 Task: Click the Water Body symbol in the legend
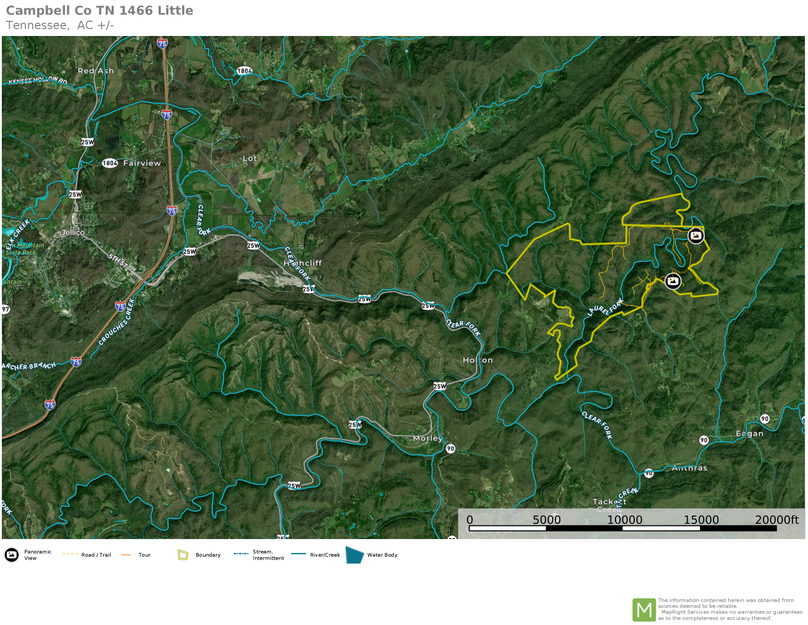pos(352,555)
